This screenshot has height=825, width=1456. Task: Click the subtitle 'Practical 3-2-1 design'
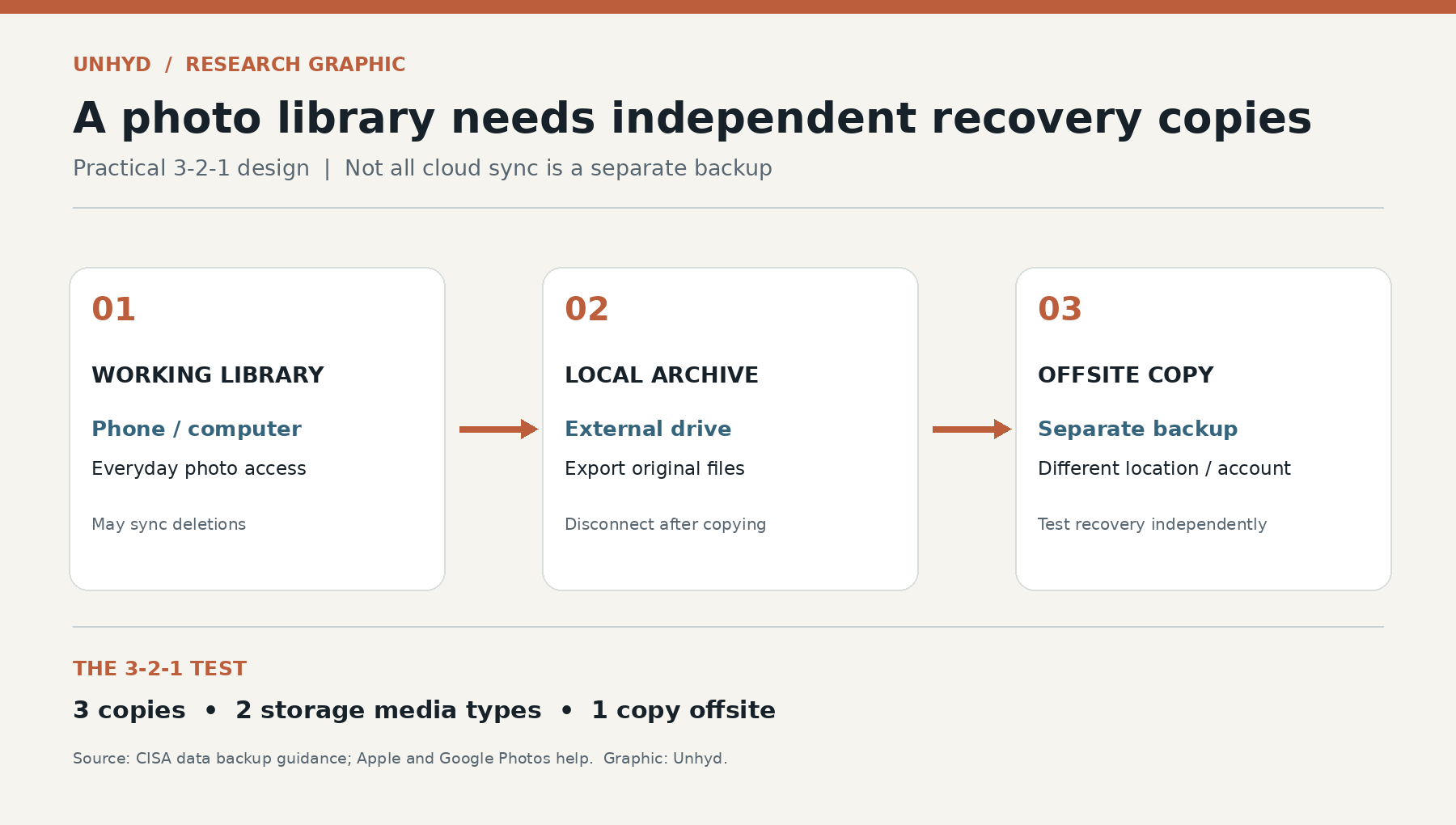[x=191, y=168]
